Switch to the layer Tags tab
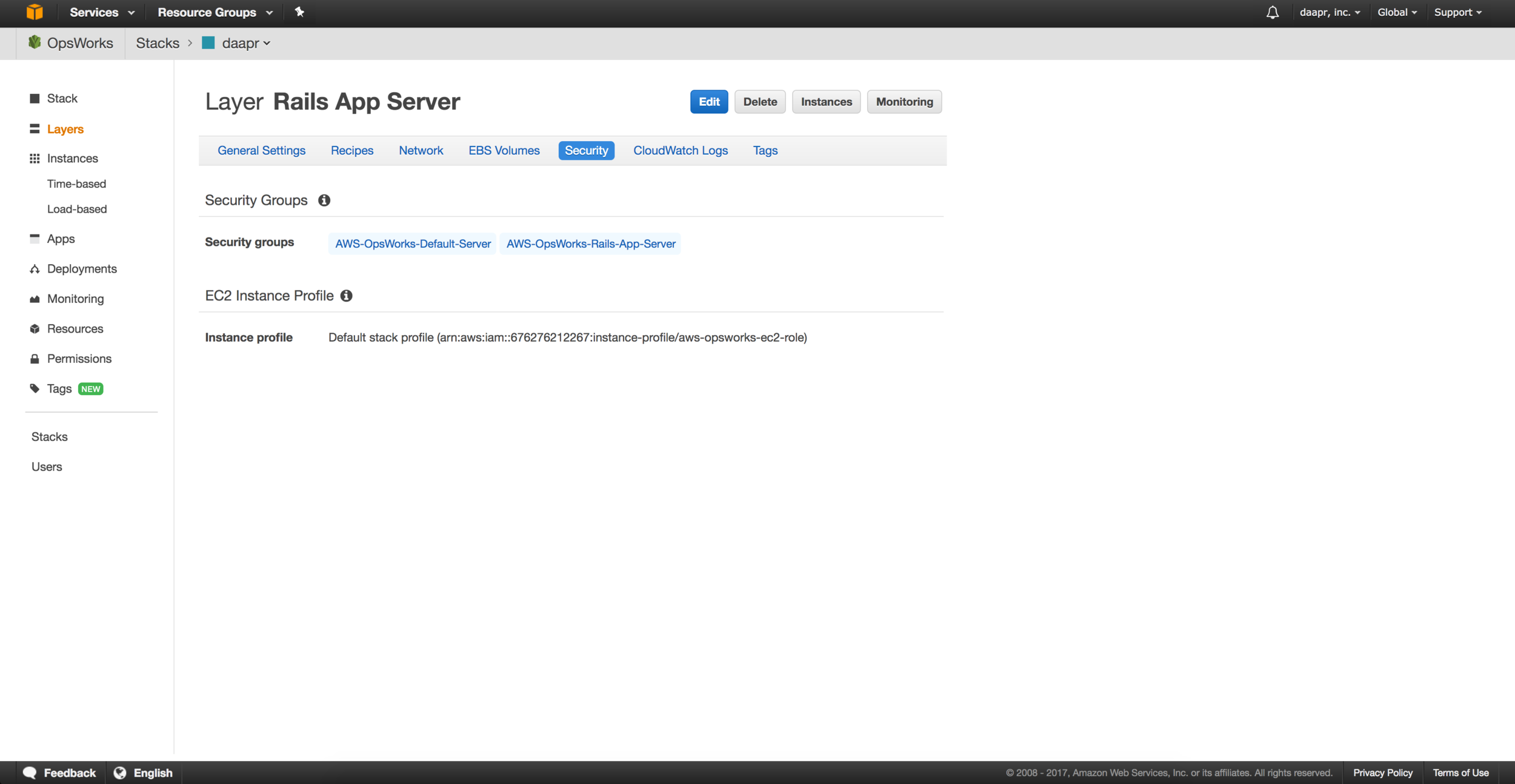This screenshot has height=784, width=1515. tap(765, 151)
